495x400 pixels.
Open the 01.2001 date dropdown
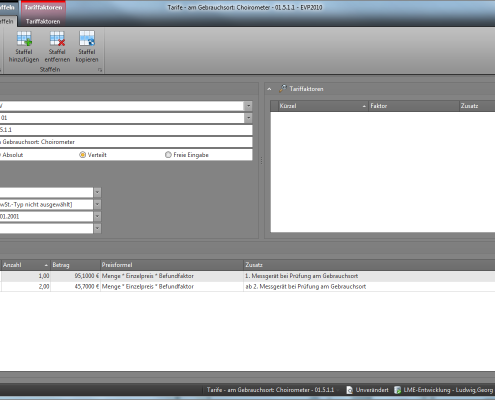click(97, 216)
